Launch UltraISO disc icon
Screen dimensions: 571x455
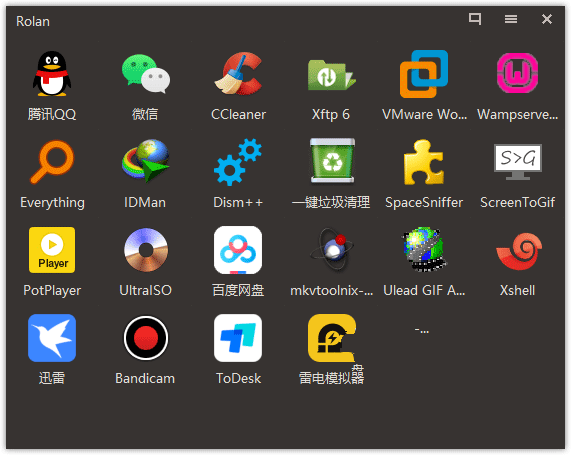(146, 250)
